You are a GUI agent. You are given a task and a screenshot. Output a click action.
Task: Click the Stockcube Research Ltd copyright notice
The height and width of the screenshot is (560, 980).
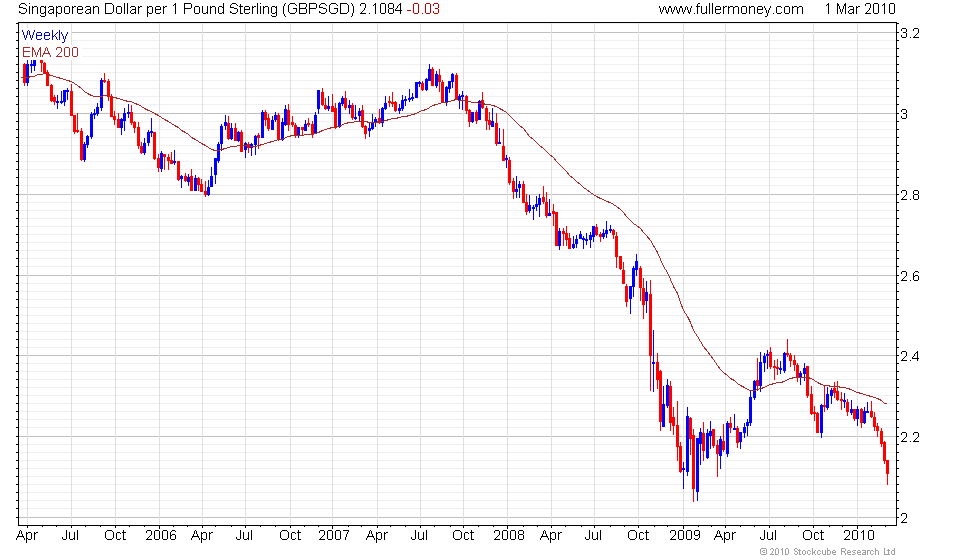click(827, 551)
